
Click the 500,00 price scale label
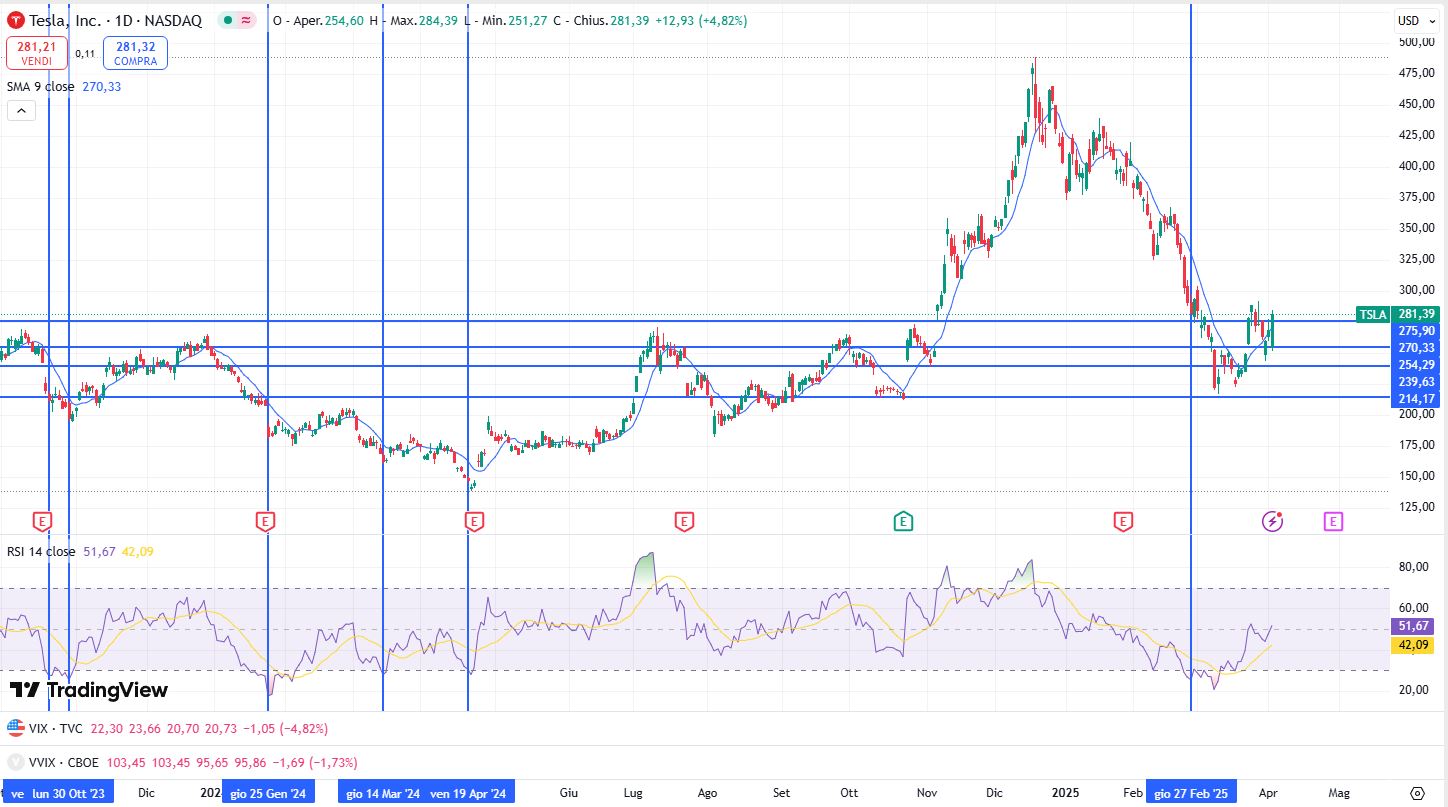1418,42
